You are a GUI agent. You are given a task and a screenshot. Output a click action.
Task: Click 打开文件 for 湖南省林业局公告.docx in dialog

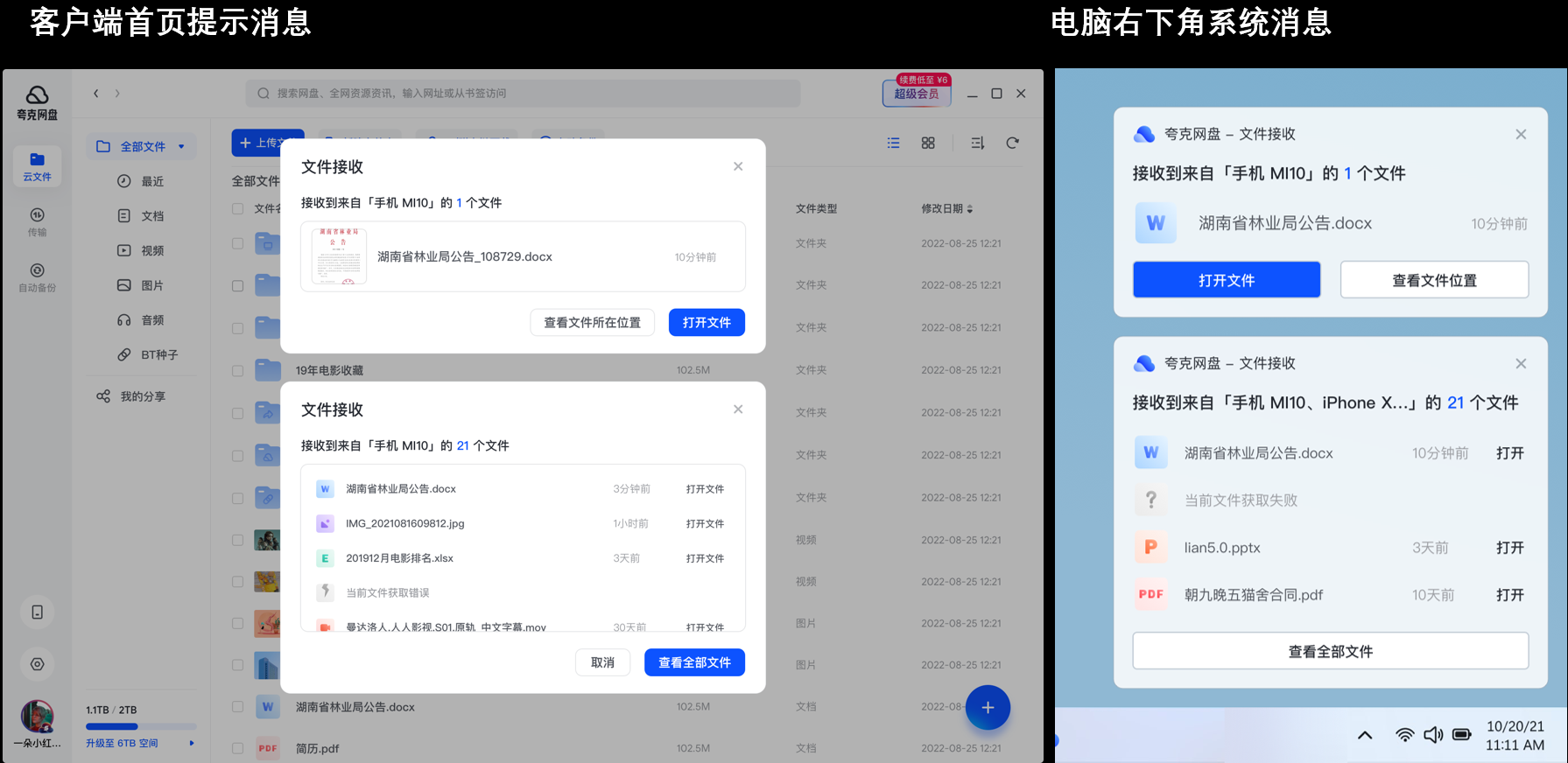[705, 489]
